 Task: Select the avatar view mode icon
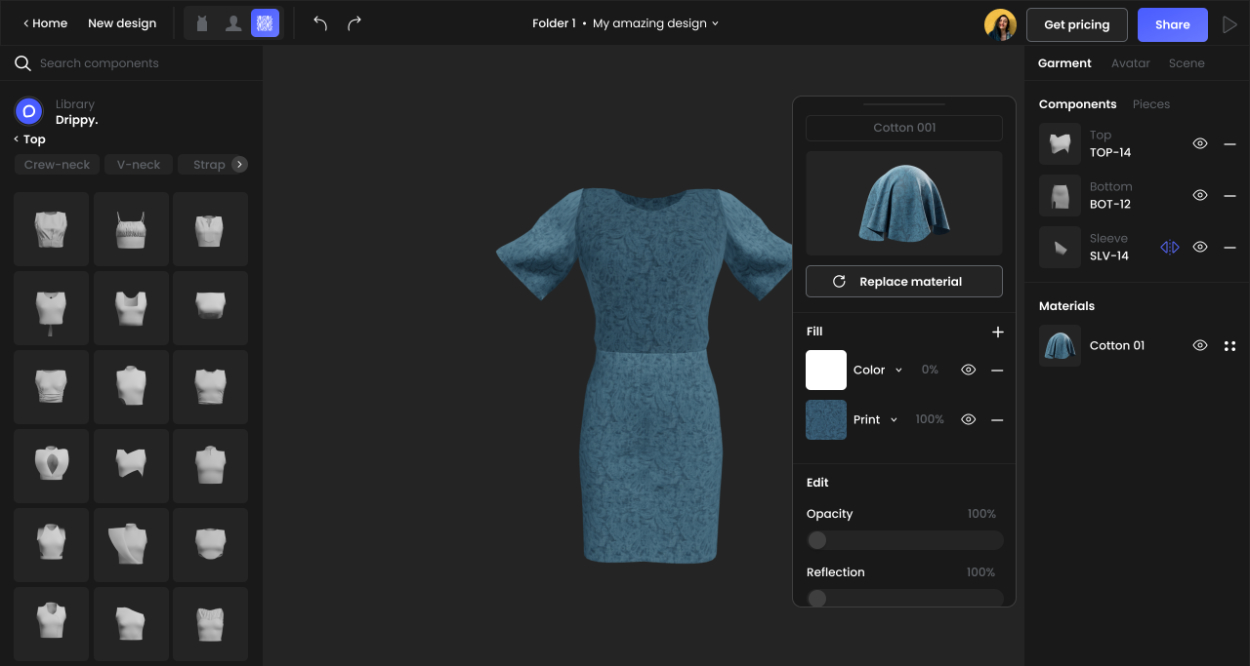click(x=233, y=23)
